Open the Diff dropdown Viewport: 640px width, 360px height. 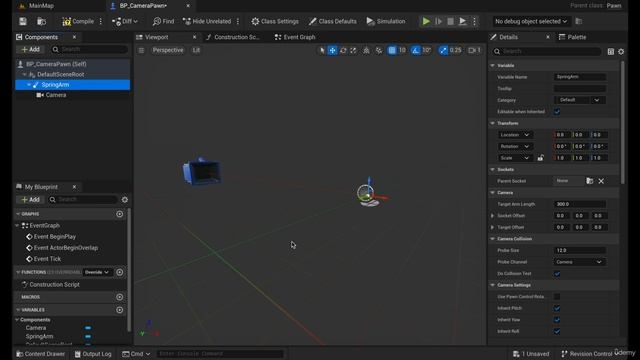pos(125,21)
